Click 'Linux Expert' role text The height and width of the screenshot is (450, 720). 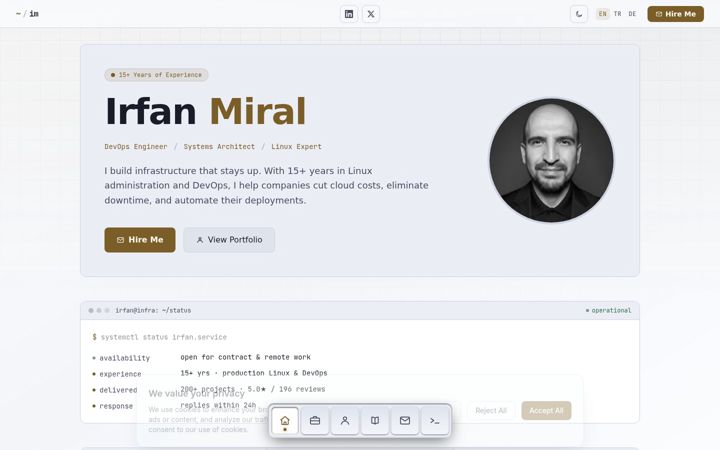tap(296, 146)
